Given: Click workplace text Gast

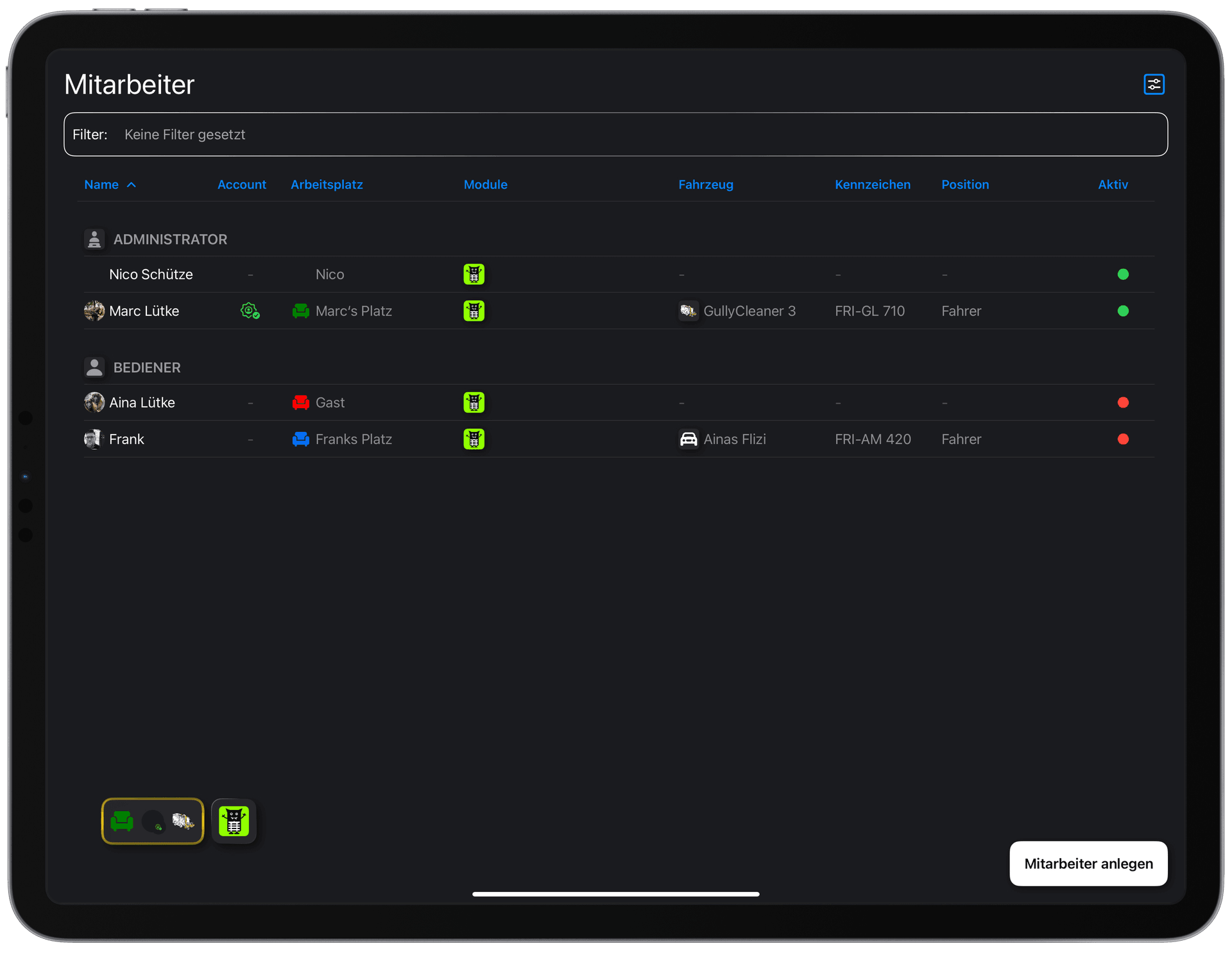Looking at the screenshot, I should click(330, 402).
